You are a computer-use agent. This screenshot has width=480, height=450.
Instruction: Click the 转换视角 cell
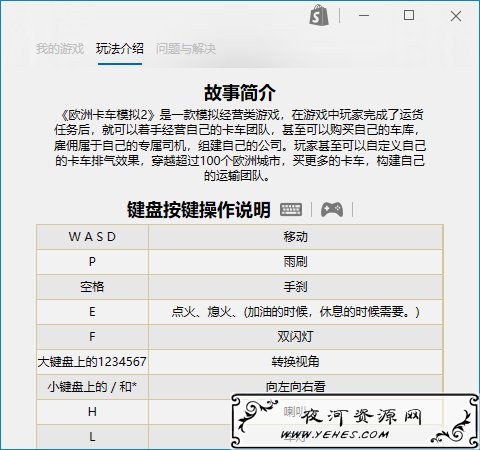[295, 362]
